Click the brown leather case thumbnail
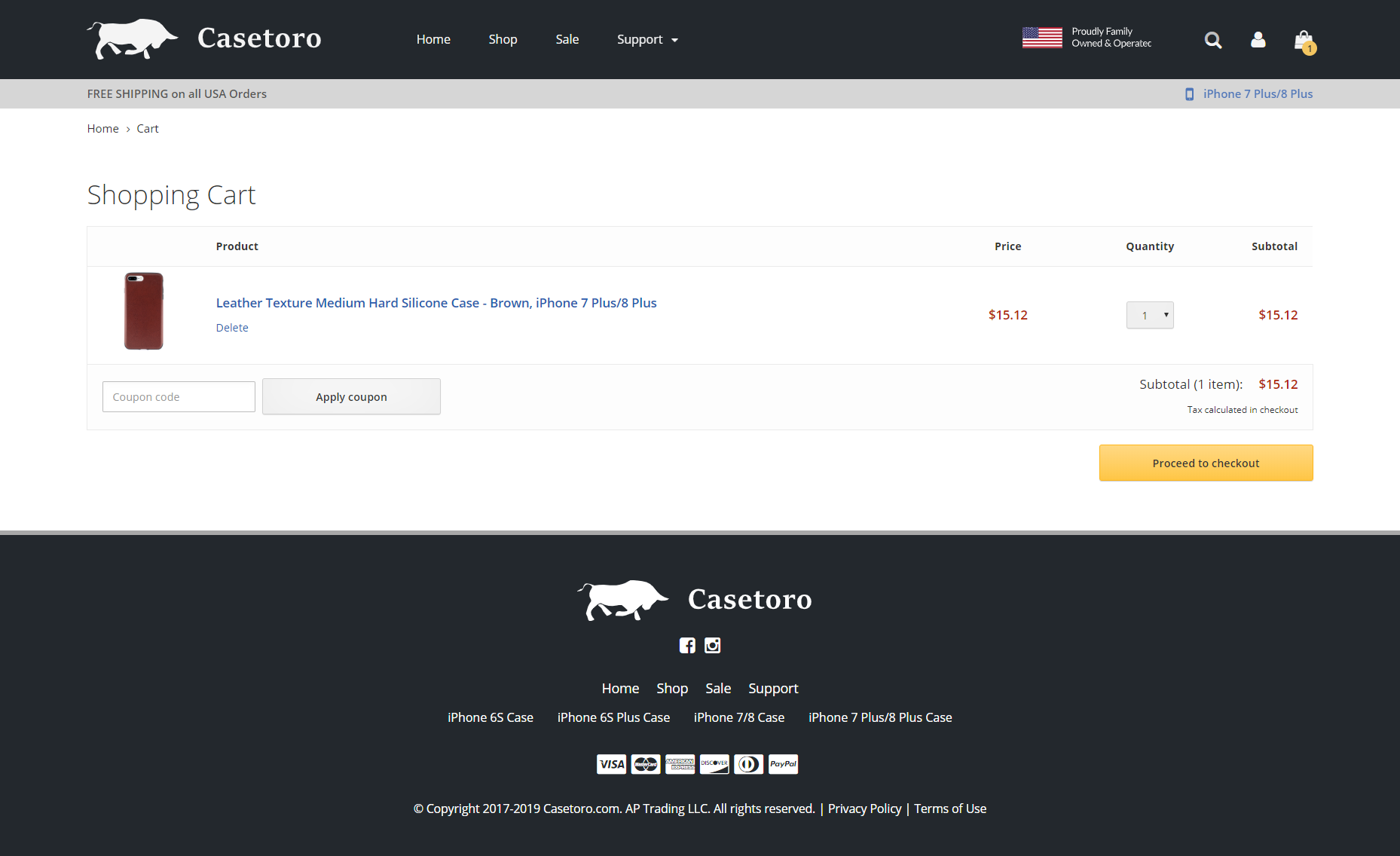This screenshot has height=856, width=1400. [x=143, y=311]
